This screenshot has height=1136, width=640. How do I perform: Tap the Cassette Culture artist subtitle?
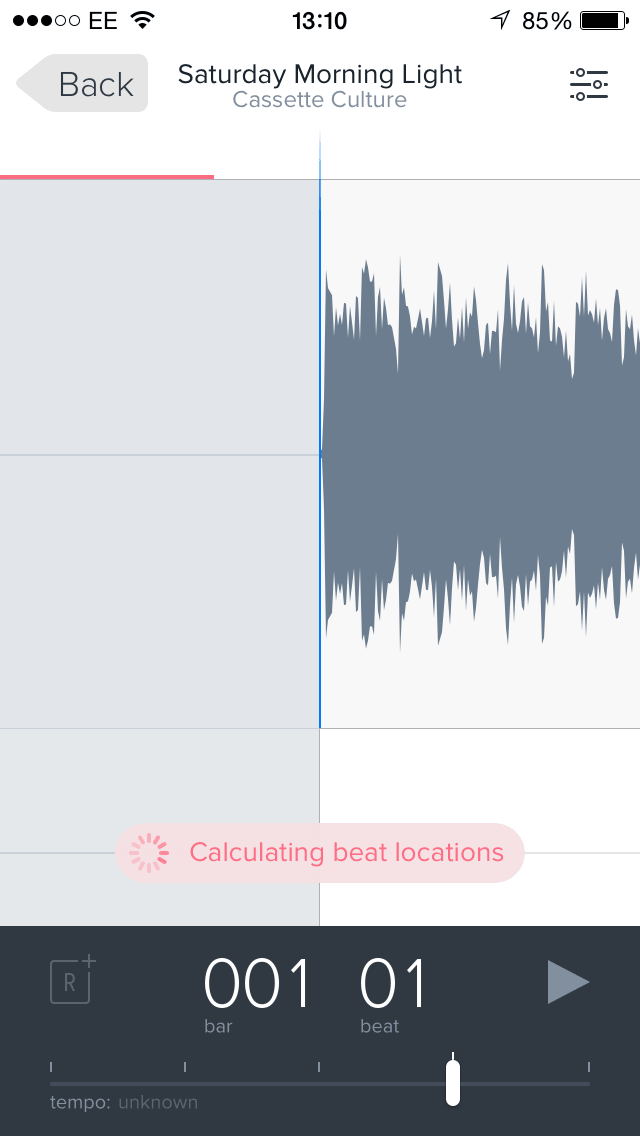click(x=320, y=100)
